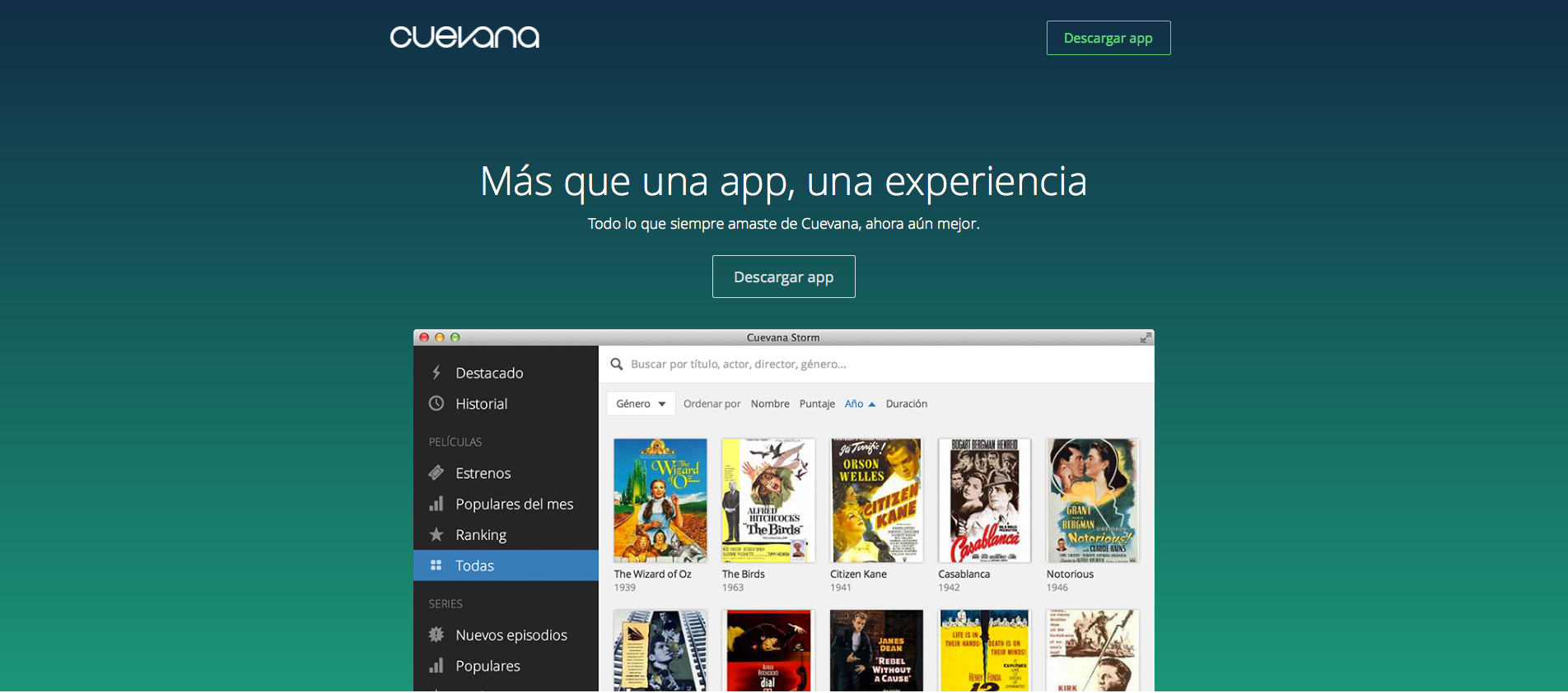Click the search magnifier icon
Viewport: 1568px width, 693px height.
click(616, 364)
